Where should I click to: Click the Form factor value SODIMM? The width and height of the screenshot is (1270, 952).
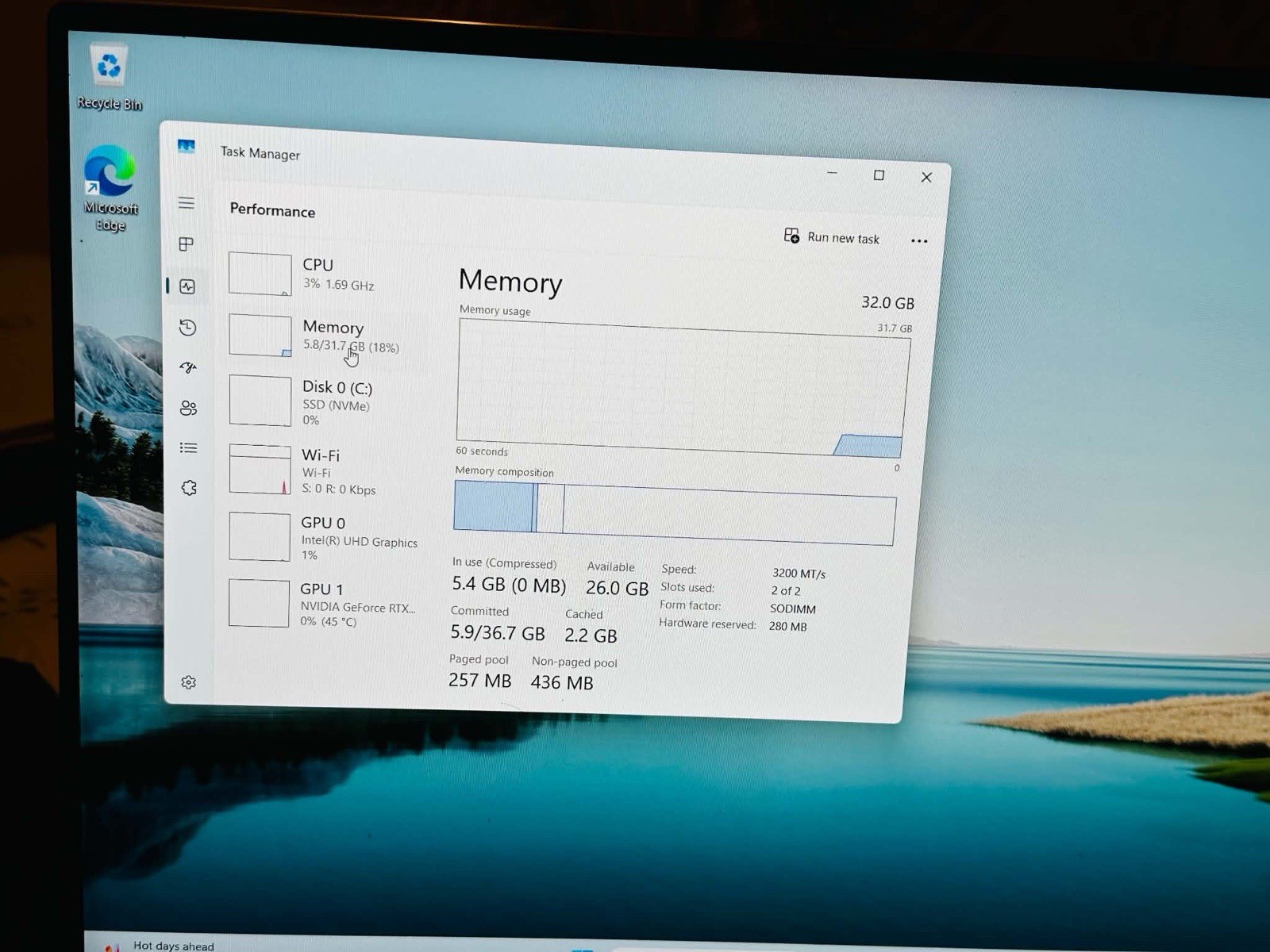coord(792,608)
